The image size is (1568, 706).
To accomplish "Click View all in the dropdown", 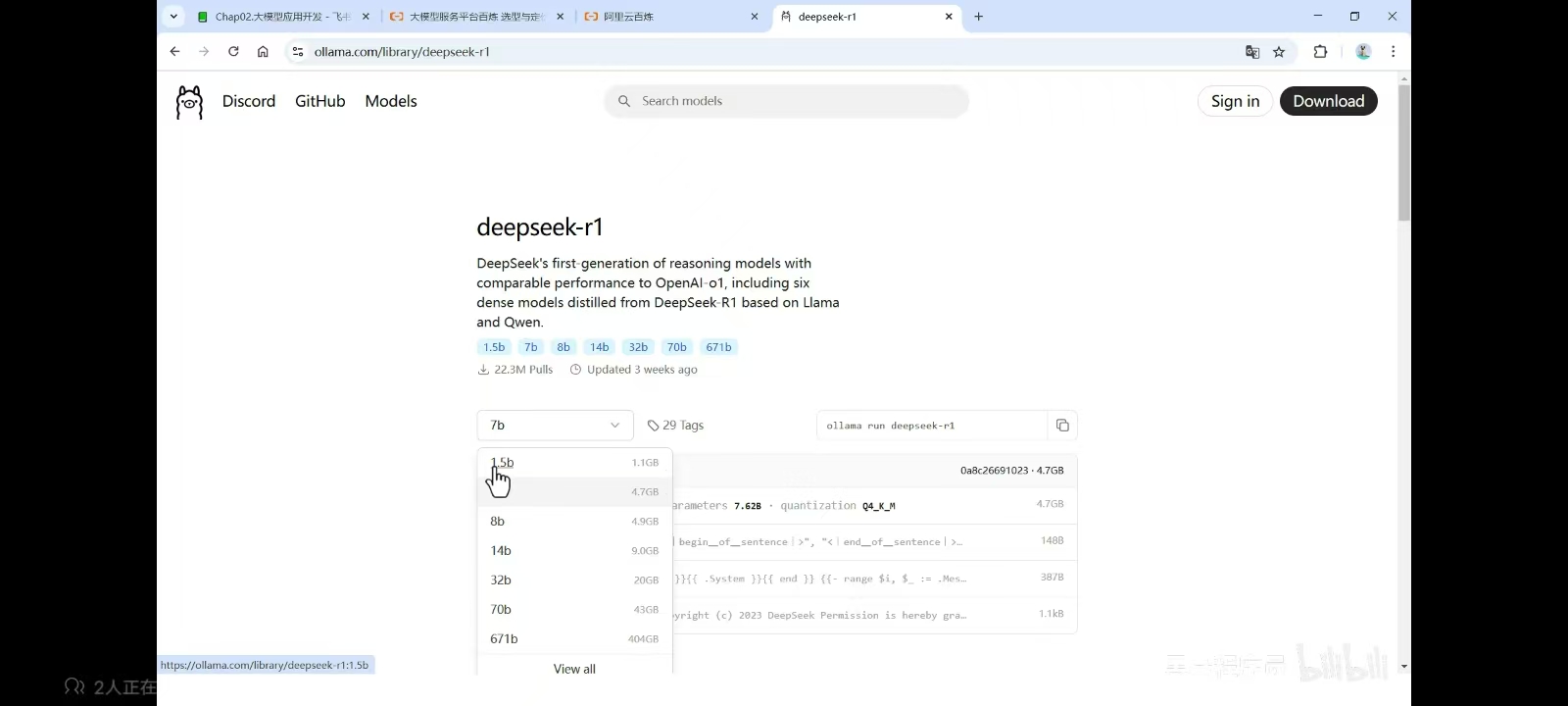I will [x=574, y=669].
